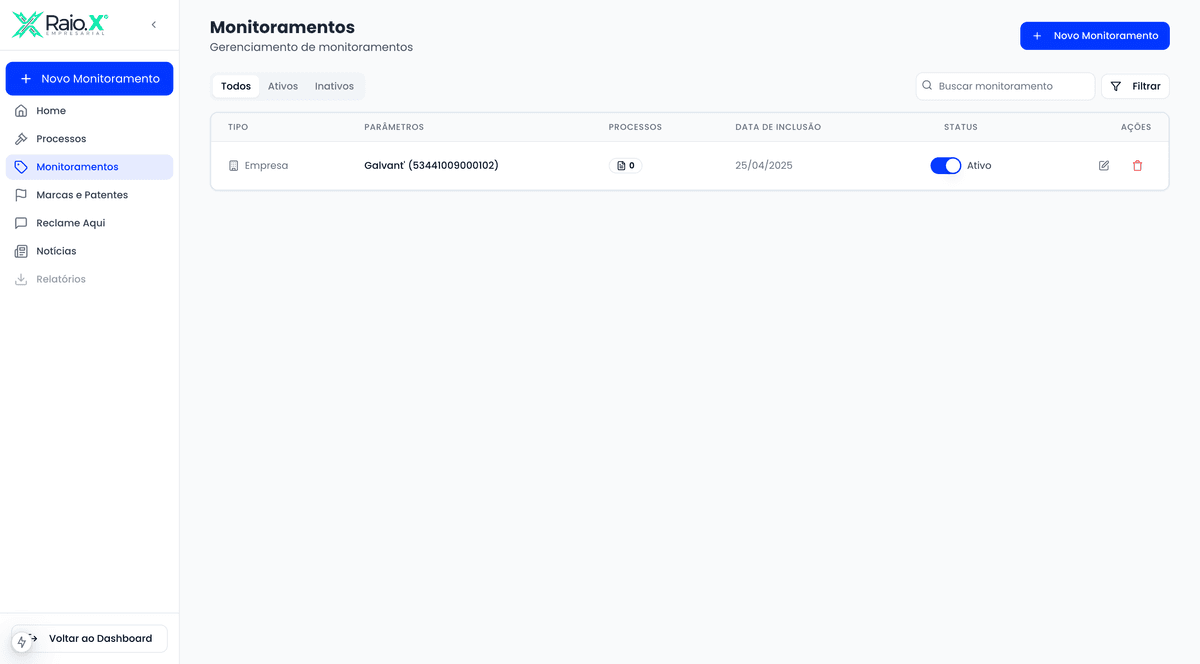This screenshot has width=1200, height=664.
Task: Delete the Galvant' monitoring with trash icon
Action: click(x=1137, y=166)
